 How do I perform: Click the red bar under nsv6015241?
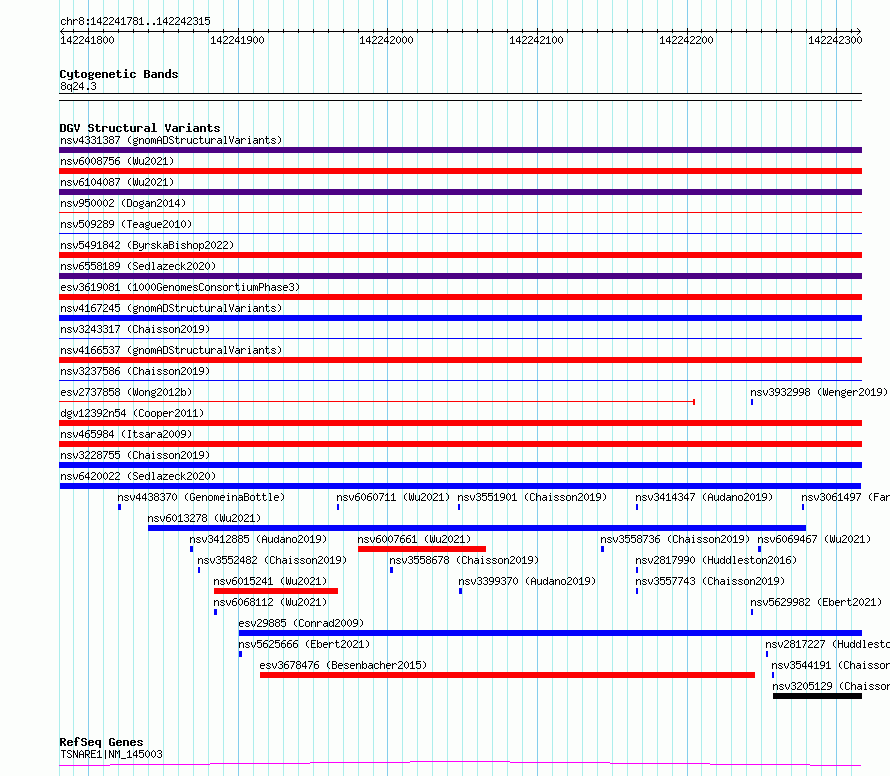tap(276, 591)
